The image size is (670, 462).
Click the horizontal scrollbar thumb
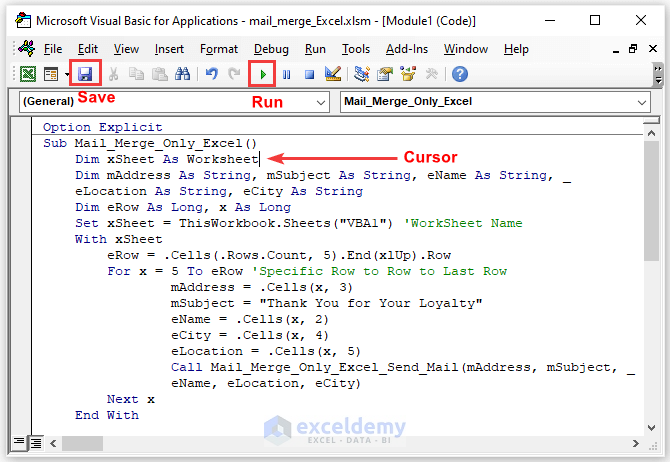pyautogui.click(x=82, y=443)
